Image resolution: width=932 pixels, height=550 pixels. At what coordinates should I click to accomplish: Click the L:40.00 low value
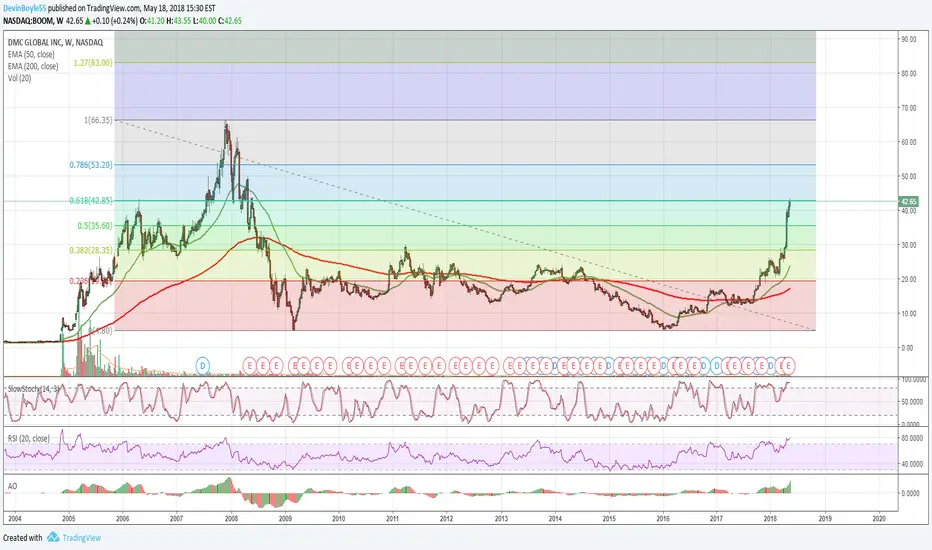click(204, 21)
